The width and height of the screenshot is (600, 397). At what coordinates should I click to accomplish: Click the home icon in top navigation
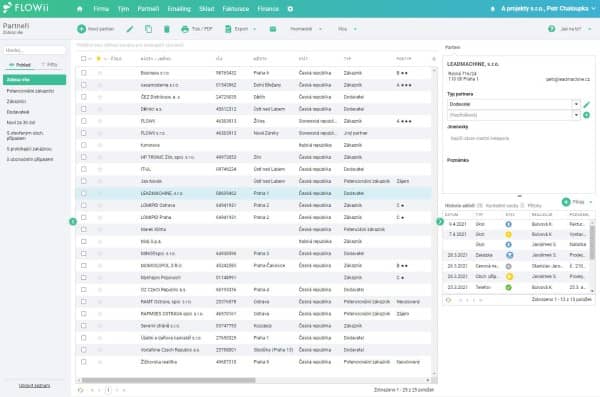(80, 9)
